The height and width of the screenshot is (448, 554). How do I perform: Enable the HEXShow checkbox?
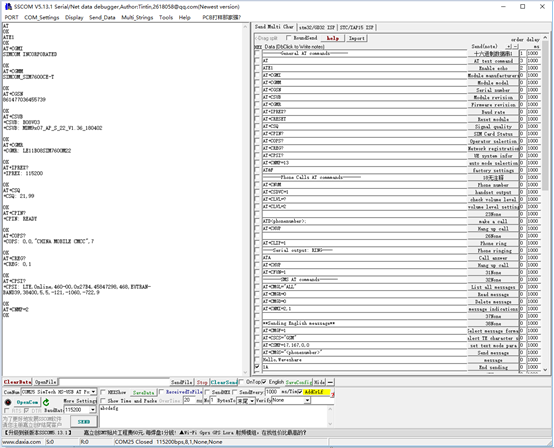(103, 392)
